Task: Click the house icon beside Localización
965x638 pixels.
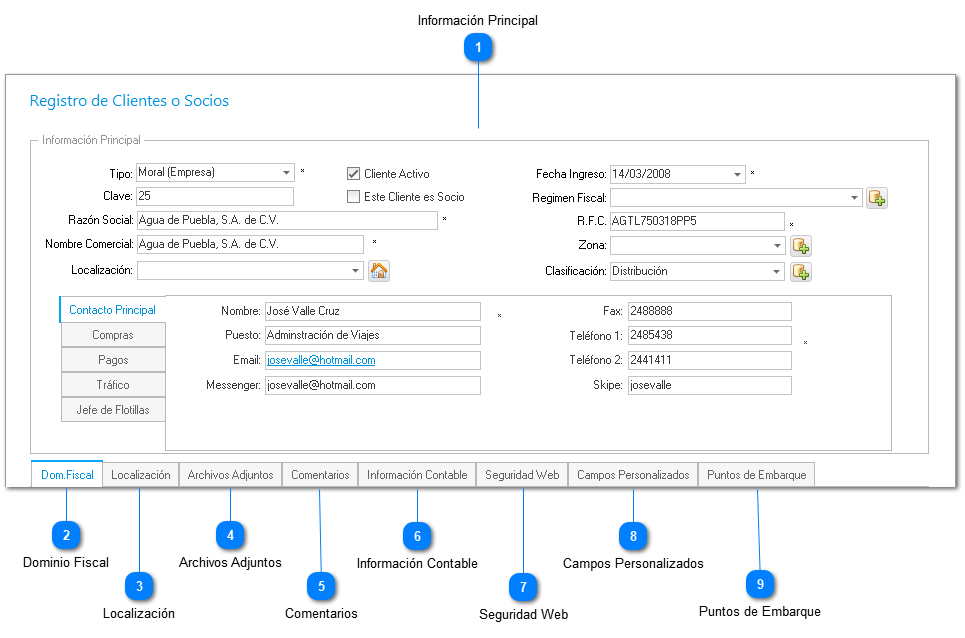Action: 379,271
